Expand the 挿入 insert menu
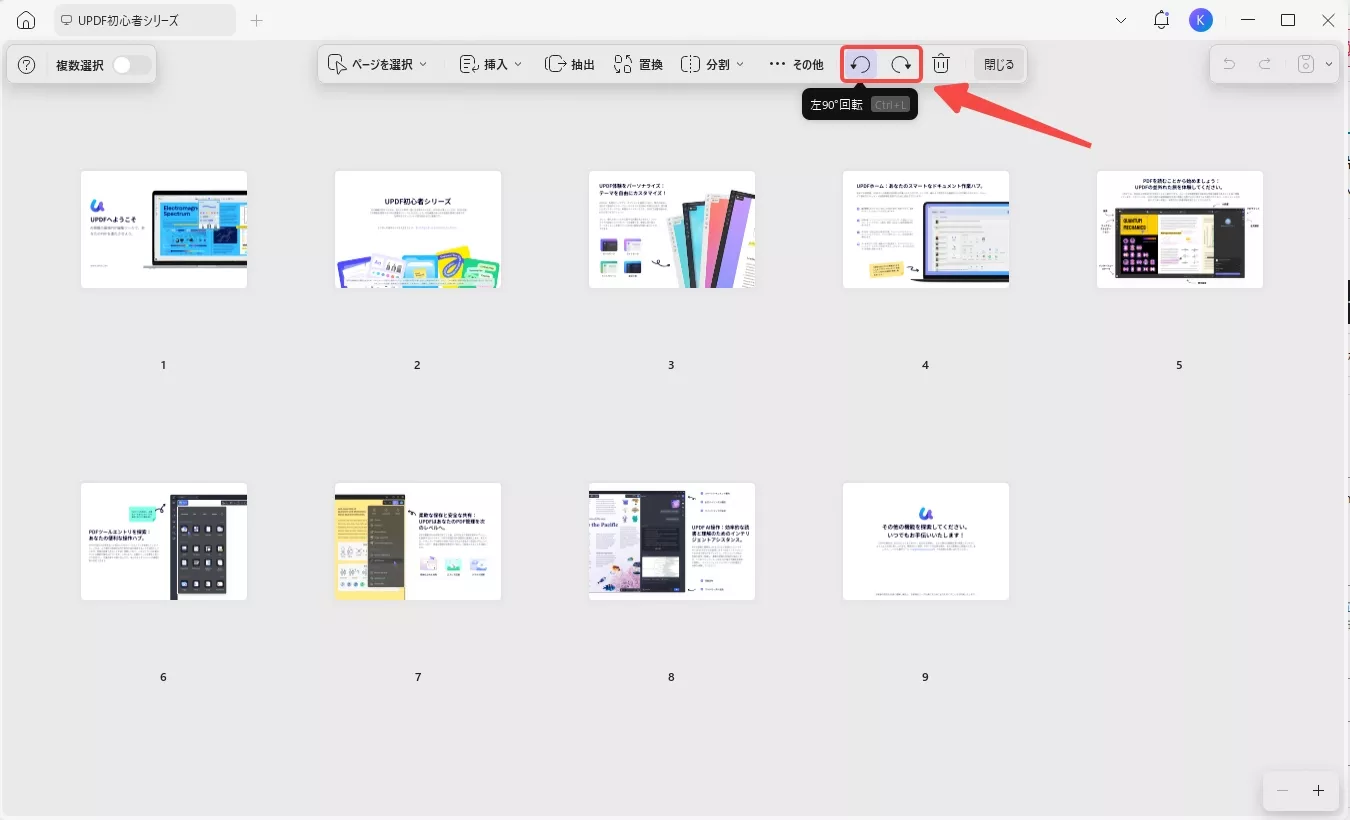The image size is (1350, 820). [x=491, y=64]
